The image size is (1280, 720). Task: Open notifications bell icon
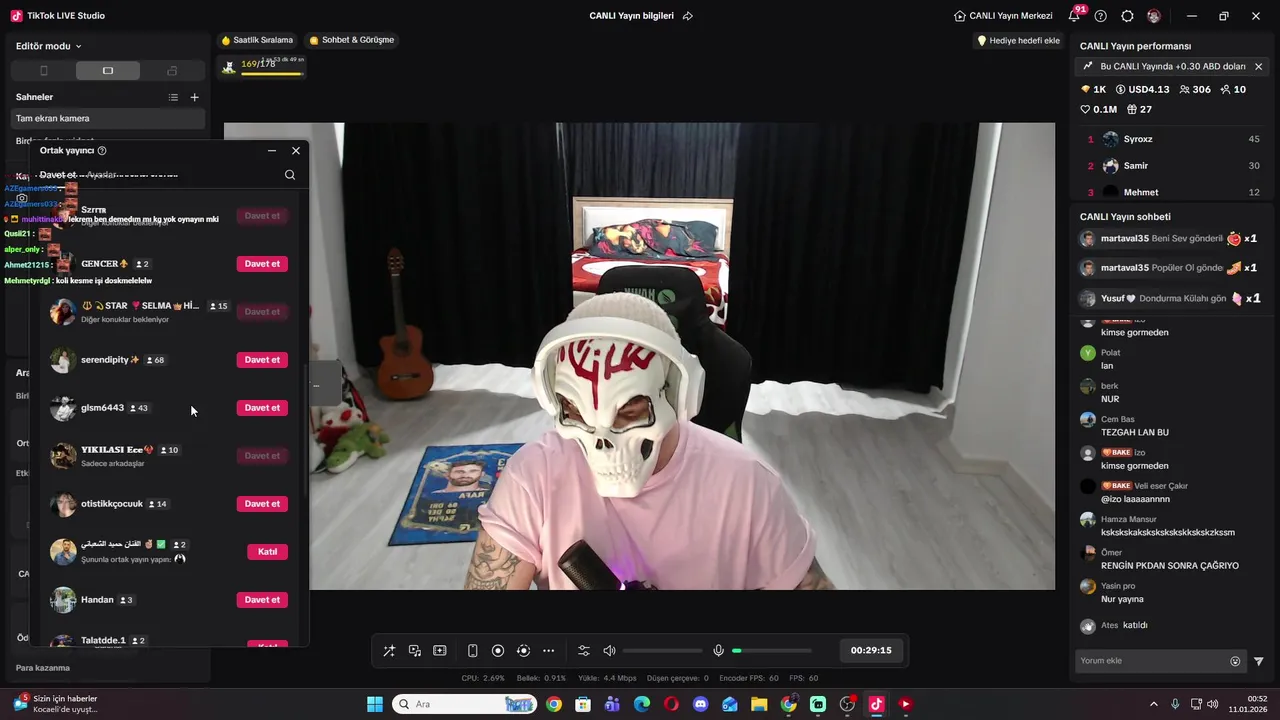pos(1074,16)
